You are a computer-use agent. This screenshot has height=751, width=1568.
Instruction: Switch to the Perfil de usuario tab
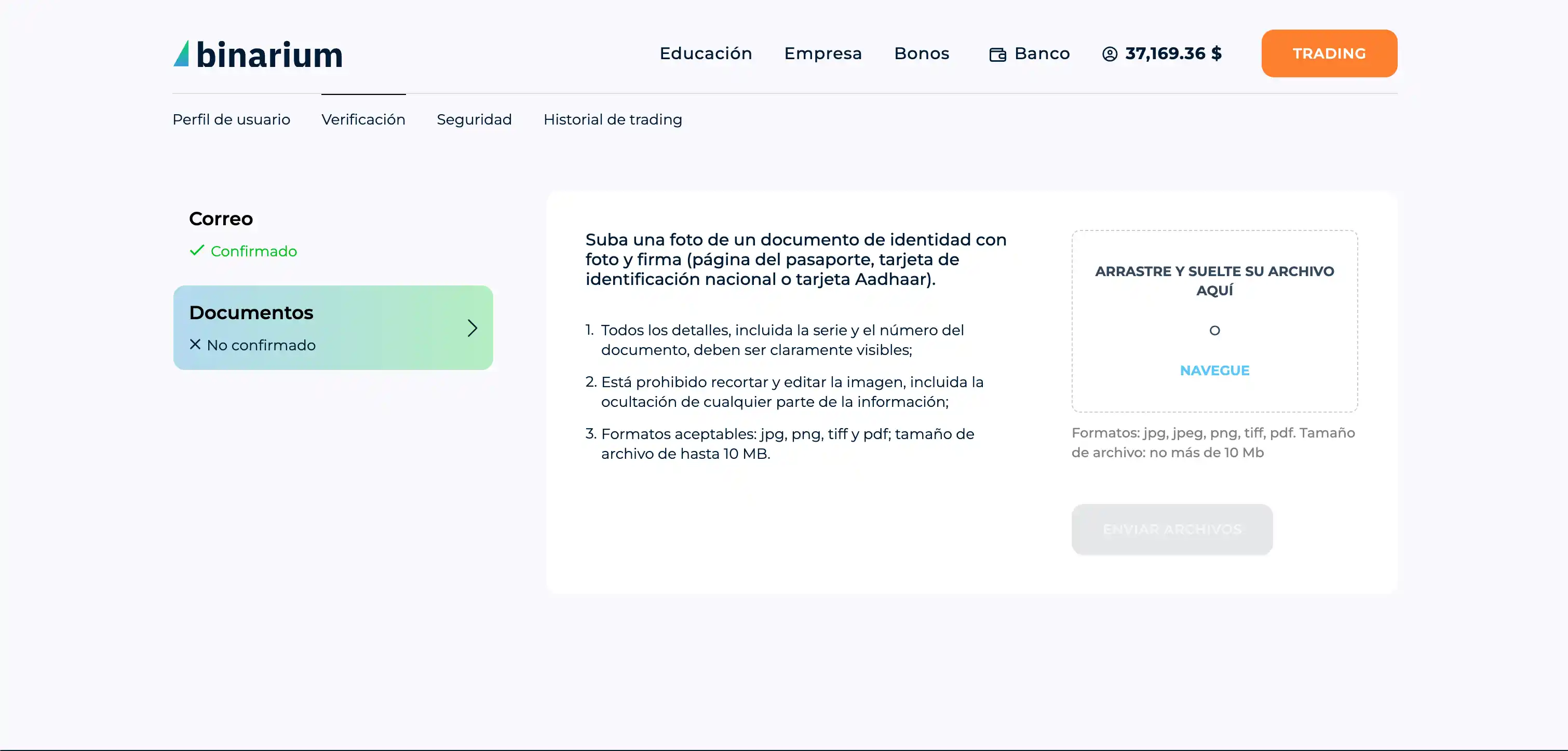pos(231,119)
